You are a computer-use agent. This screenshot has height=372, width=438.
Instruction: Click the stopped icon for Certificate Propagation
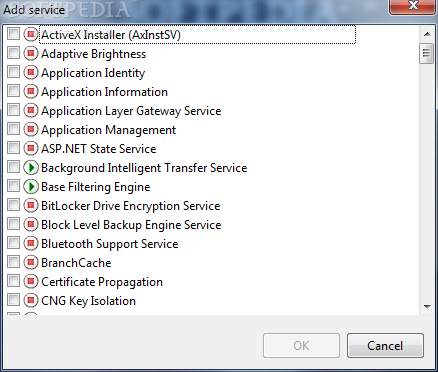coord(31,281)
